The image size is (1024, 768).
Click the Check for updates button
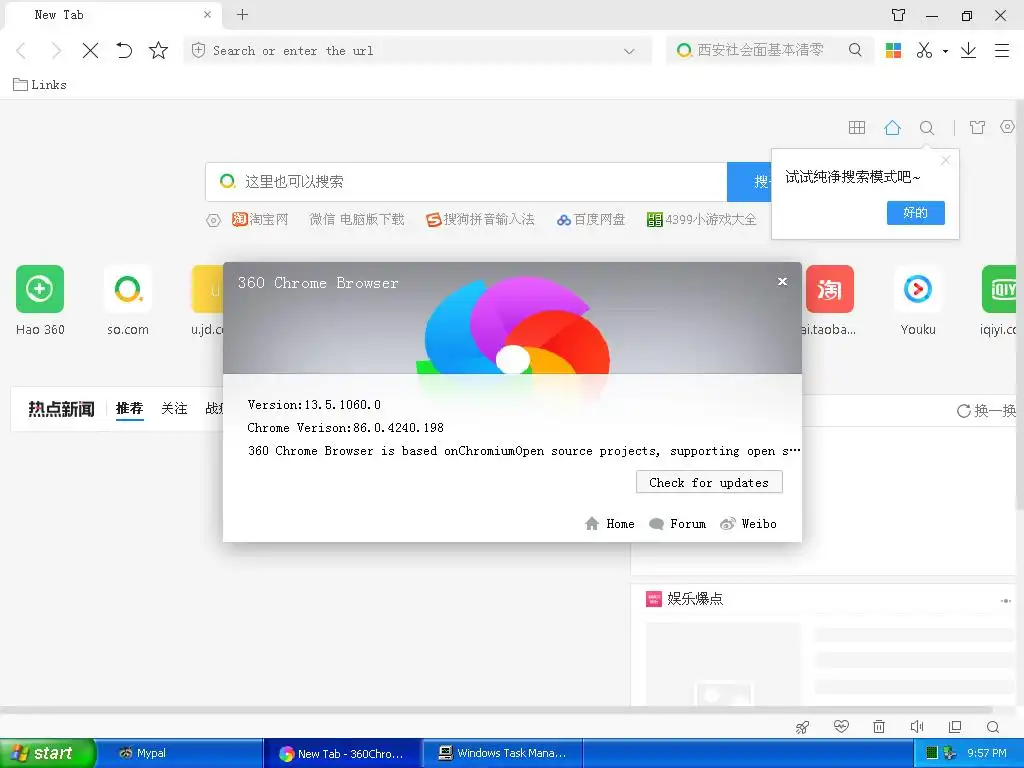tap(709, 482)
